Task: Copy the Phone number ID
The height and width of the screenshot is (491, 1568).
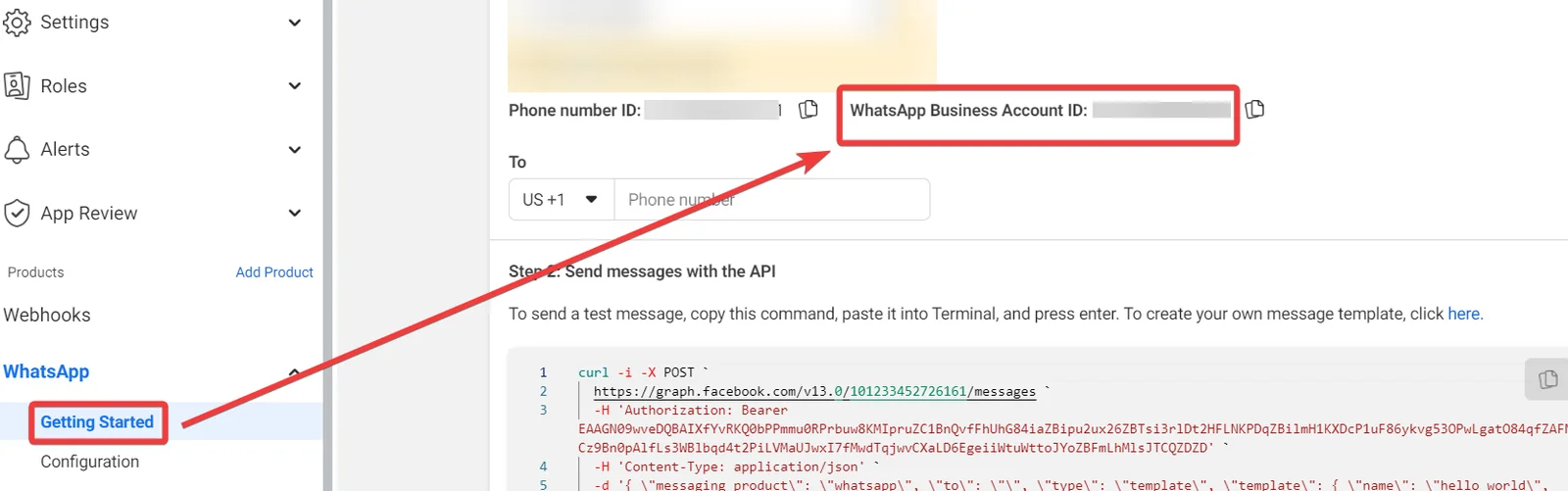Action: (x=808, y=109)
